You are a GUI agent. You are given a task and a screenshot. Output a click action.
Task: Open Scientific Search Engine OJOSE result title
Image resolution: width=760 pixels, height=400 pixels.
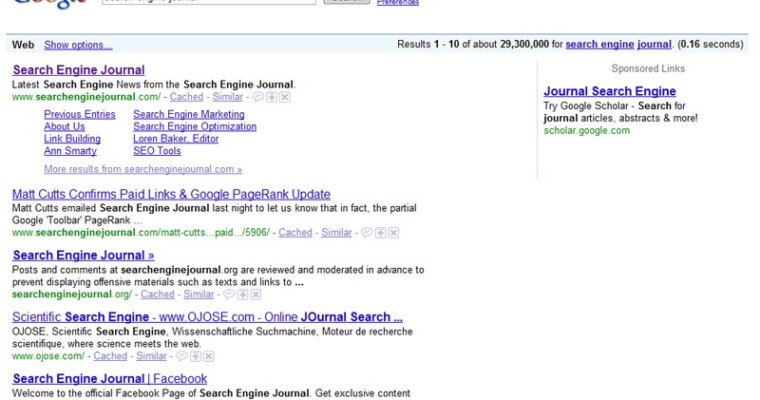[x=207, y=317]
